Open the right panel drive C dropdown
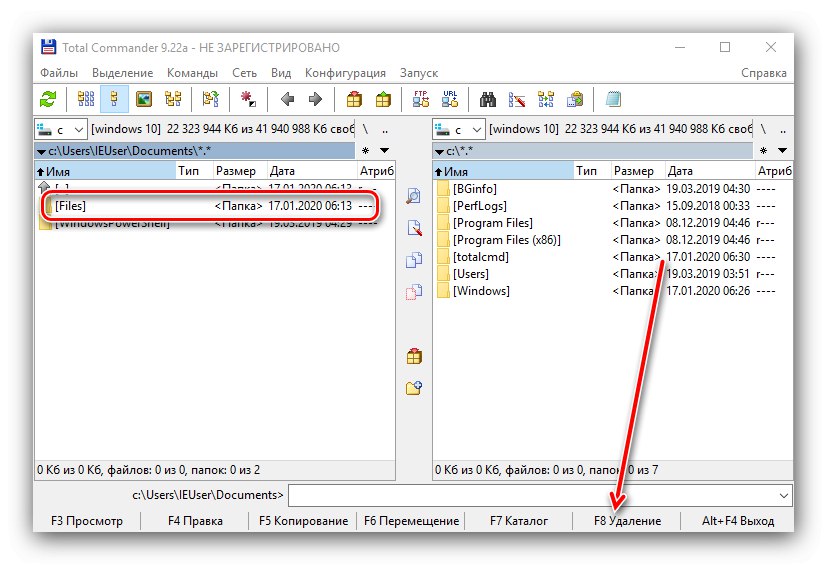Image resolution: width=827 pixels, height=565 pixels. point(458,129)
